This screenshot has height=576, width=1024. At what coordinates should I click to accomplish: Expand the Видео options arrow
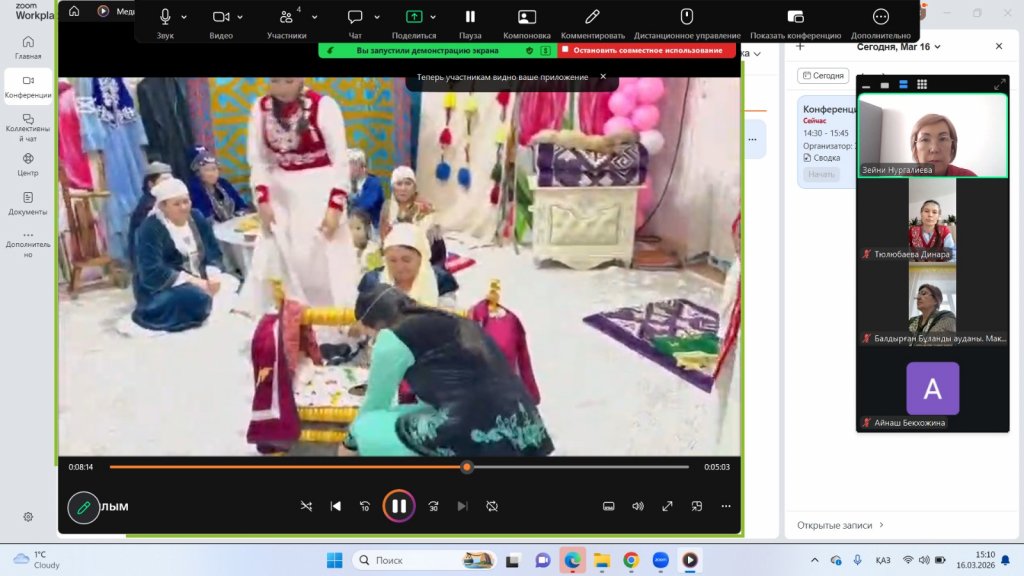click(x=243, y=17)
